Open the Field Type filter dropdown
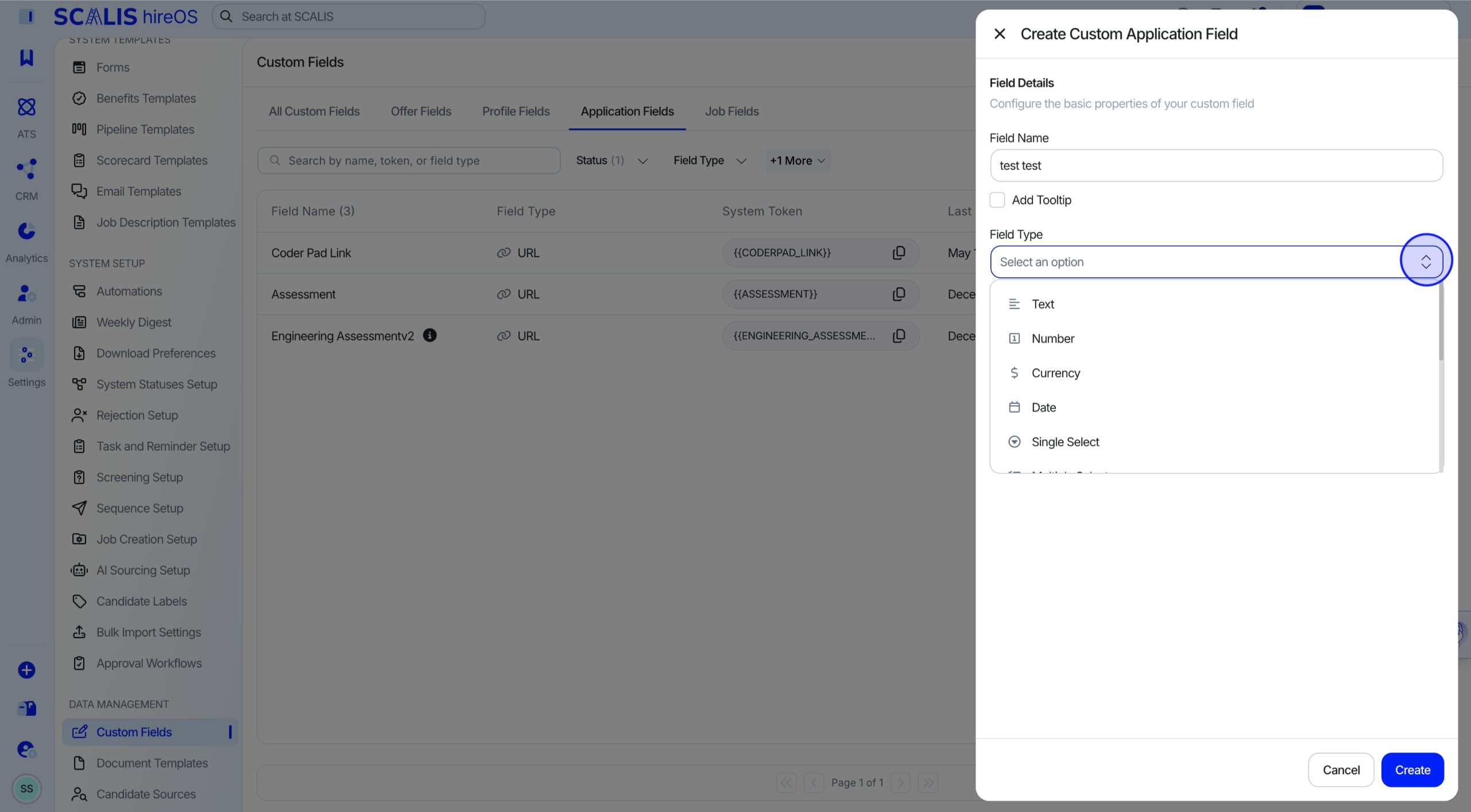This screenshot has width=1471, height=812. tap(710, 160)
